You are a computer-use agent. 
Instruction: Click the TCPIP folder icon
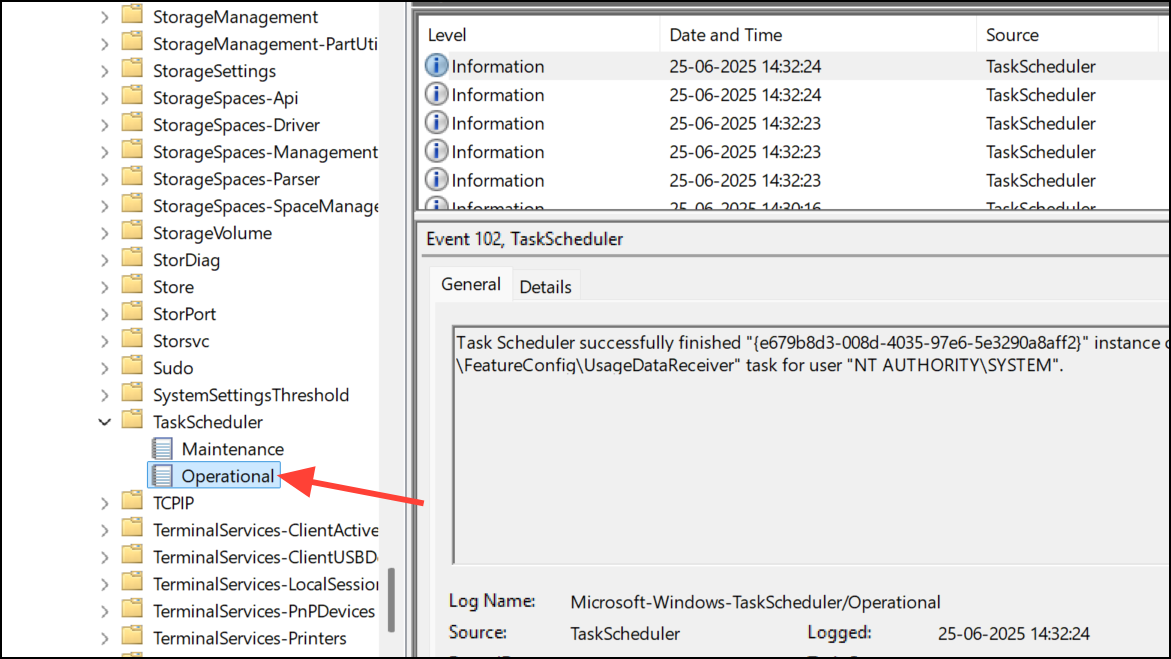point(132,503)
